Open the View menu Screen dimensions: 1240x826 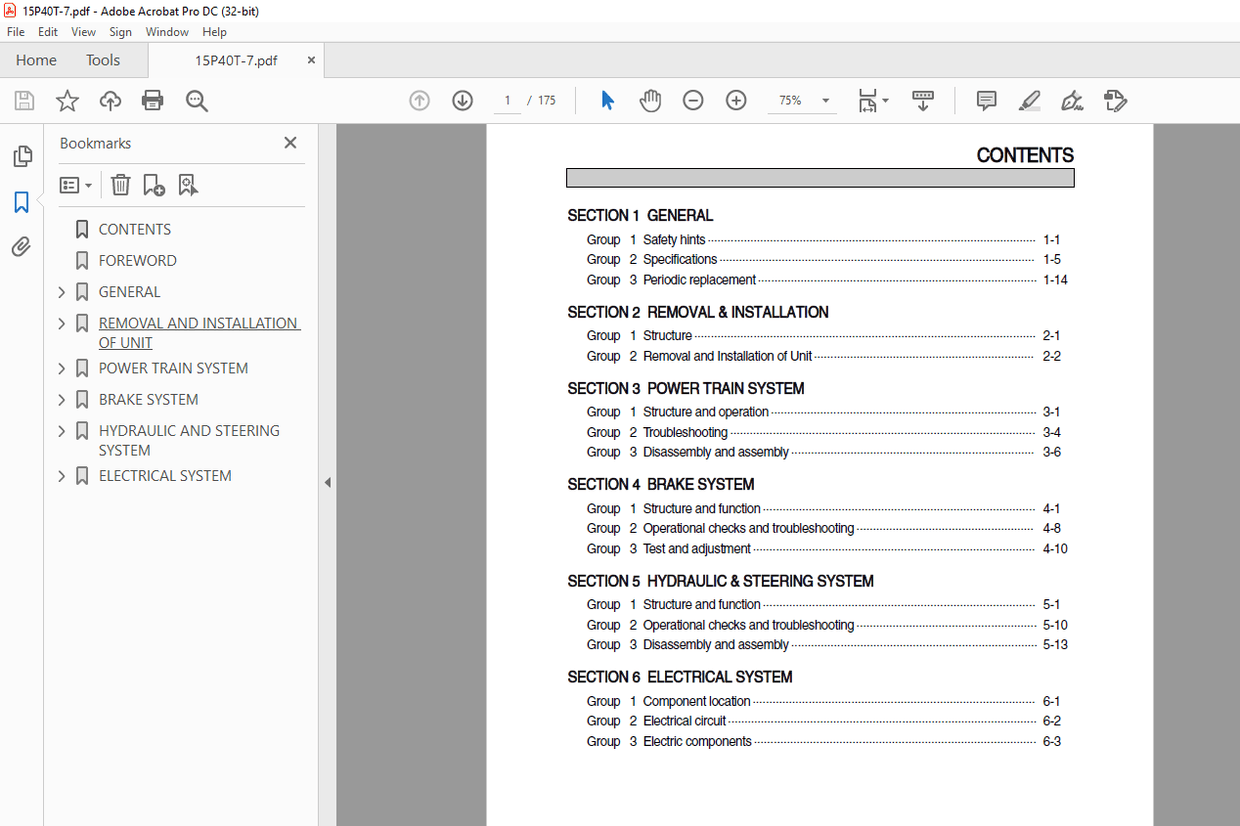[84, 32]
